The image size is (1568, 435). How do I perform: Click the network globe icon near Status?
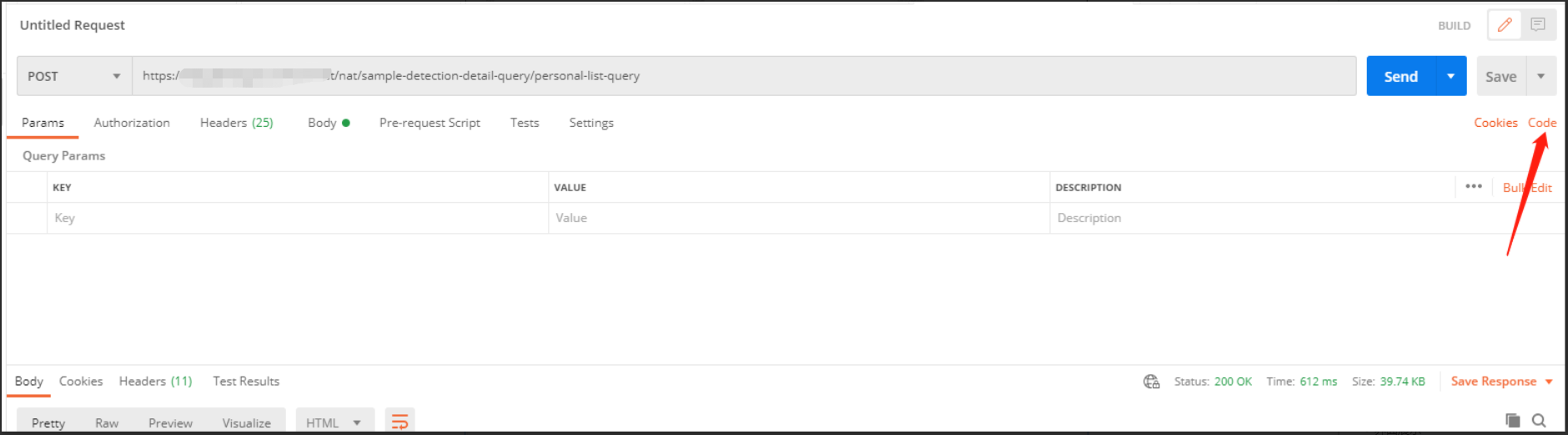tap(1151, 382)
